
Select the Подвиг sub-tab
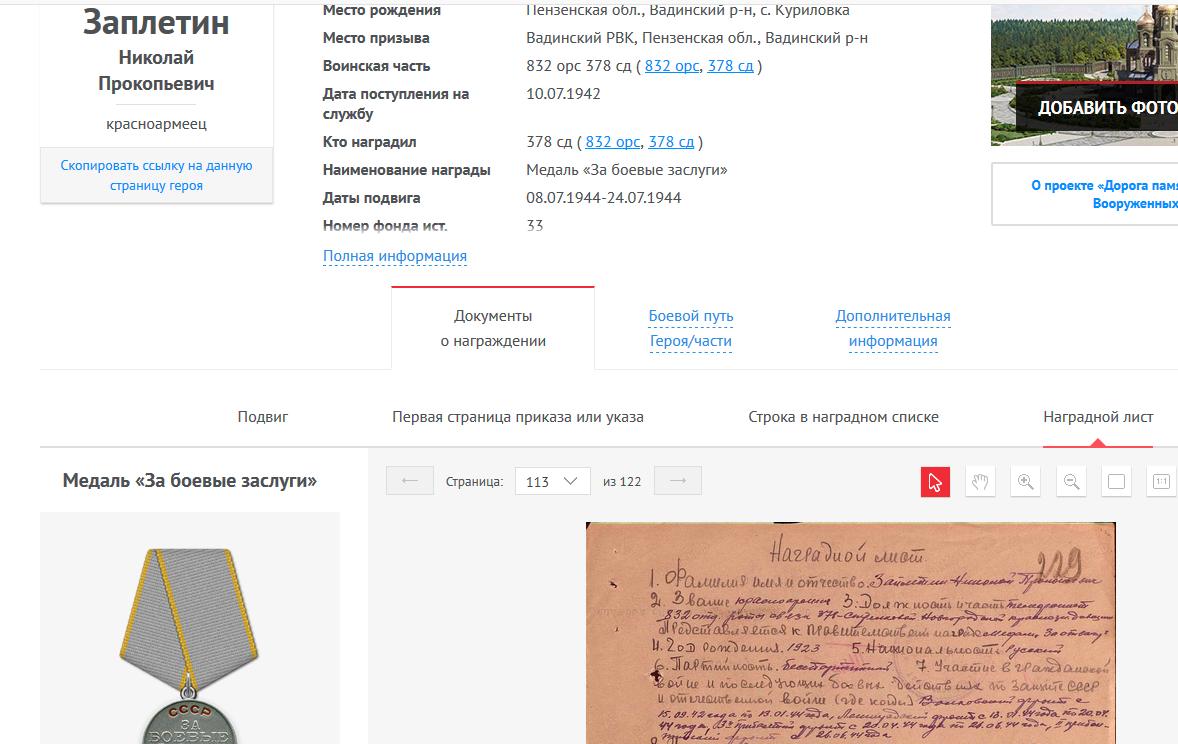263,417
